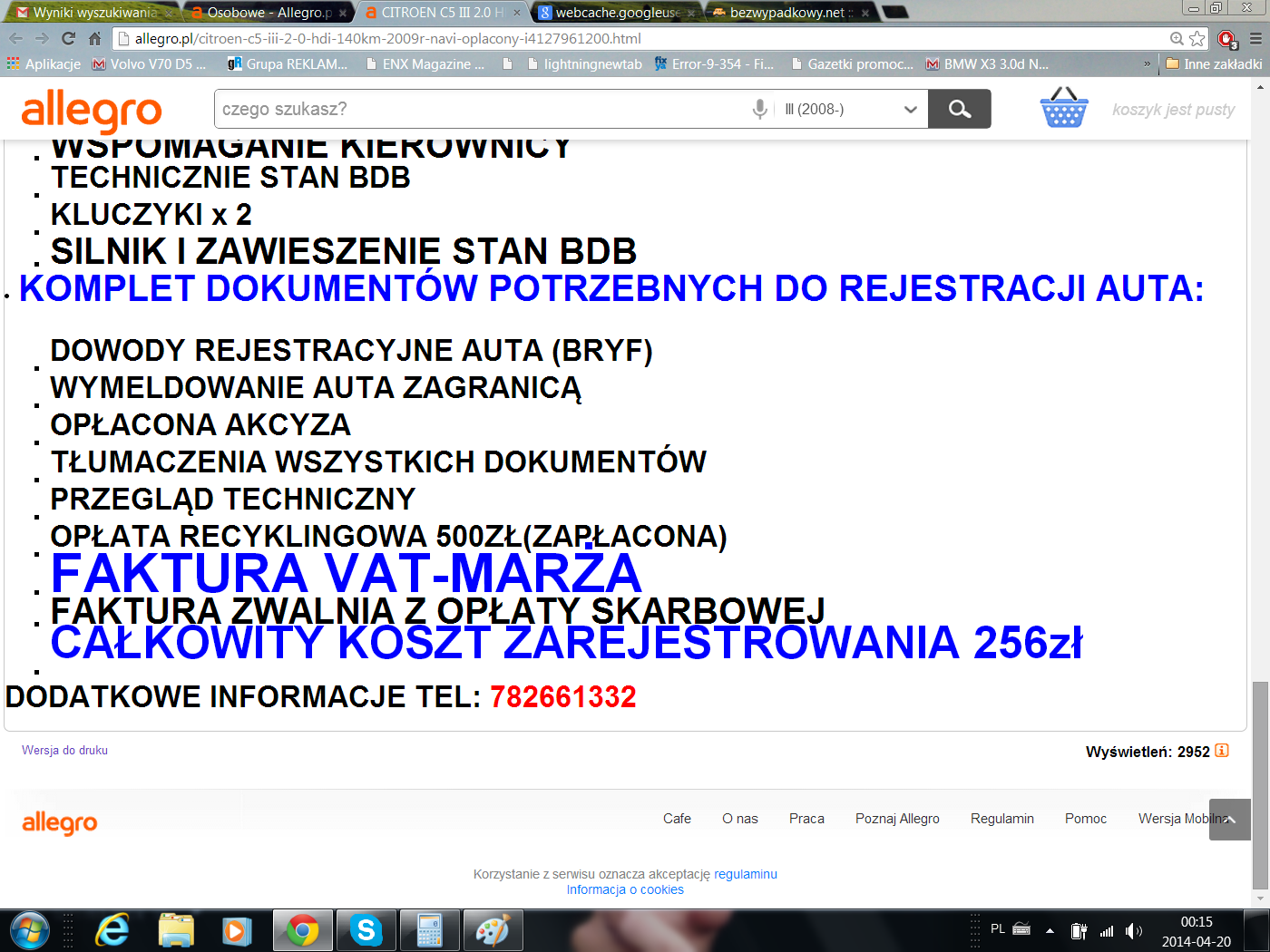Open the Error-9-354 bookmark
1270x952 pixels.
pyautogui.click(x=714, y=64)
